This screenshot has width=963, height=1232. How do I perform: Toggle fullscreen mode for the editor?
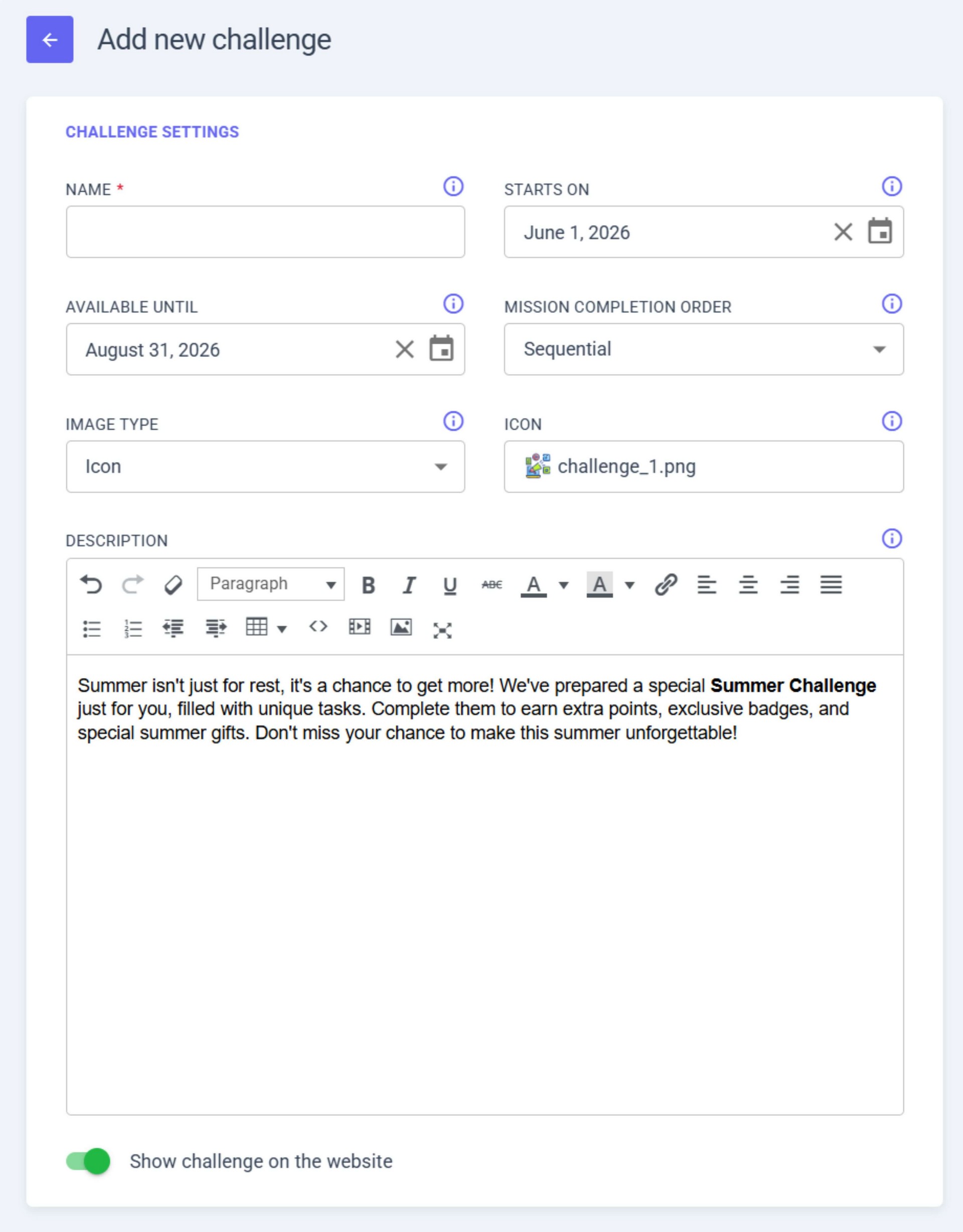click(x=442, y=630)
